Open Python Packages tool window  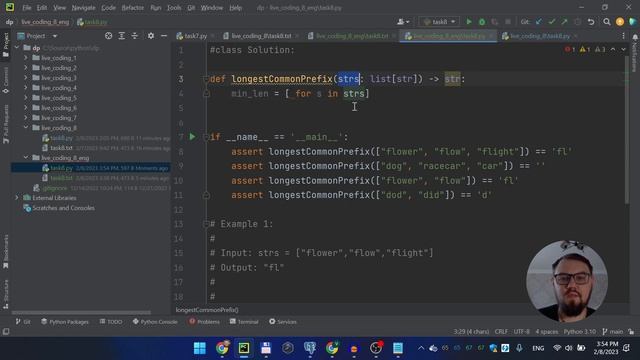point(65,322)
